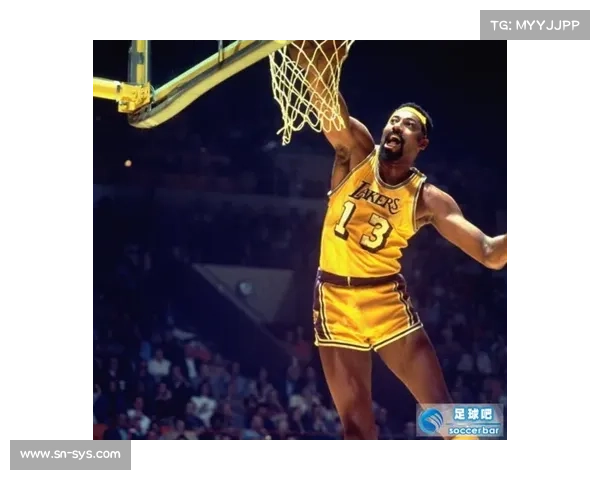Click the crowd in the lower left
Screen dimensions: 600x480
click(x=150, y=390)
